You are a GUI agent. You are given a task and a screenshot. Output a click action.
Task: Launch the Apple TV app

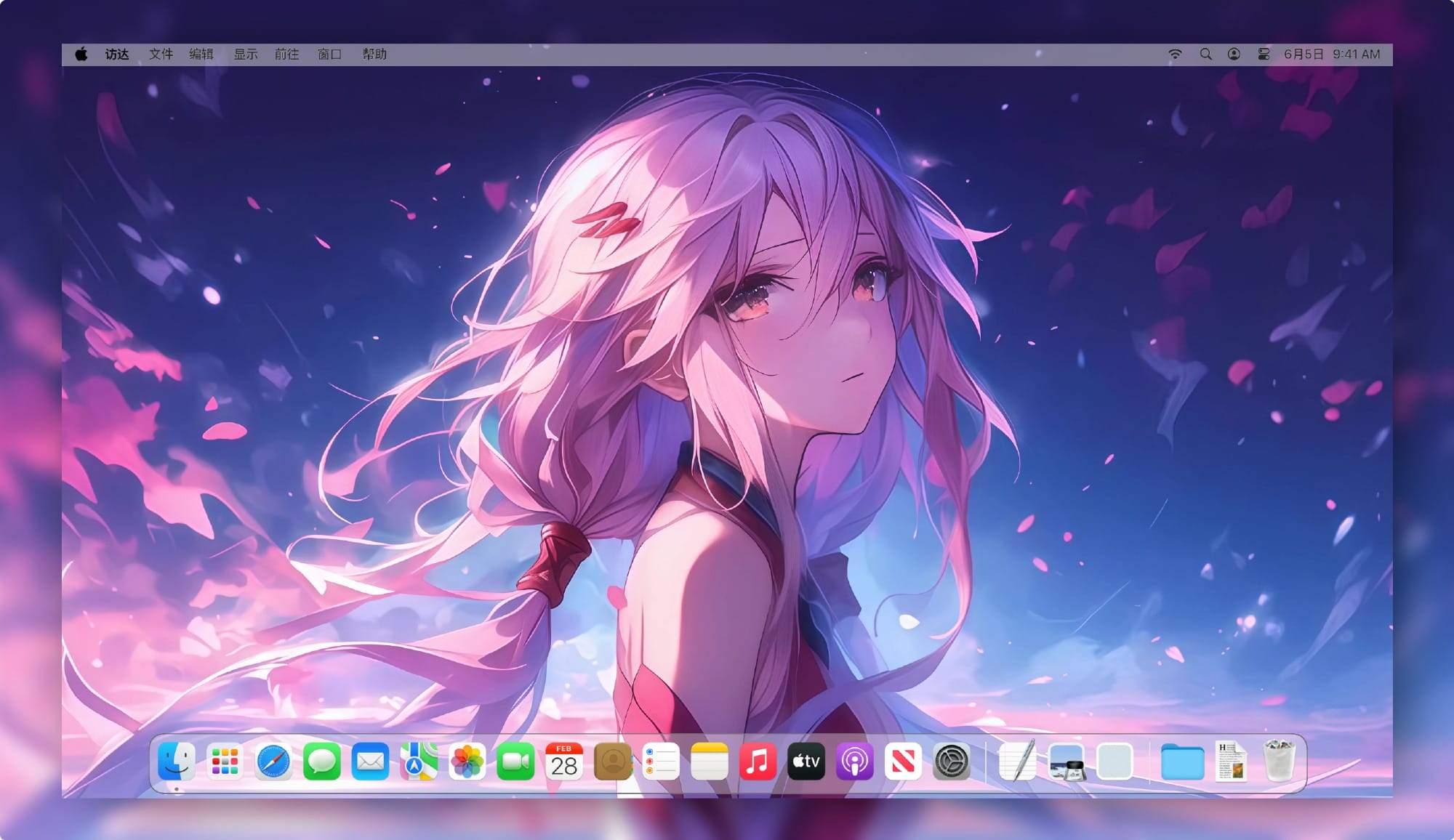(x=806, y=762)
